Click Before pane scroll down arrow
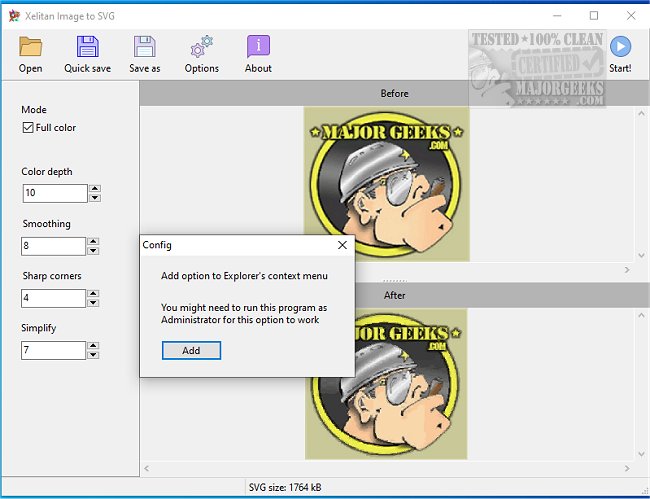 (641, 255)
